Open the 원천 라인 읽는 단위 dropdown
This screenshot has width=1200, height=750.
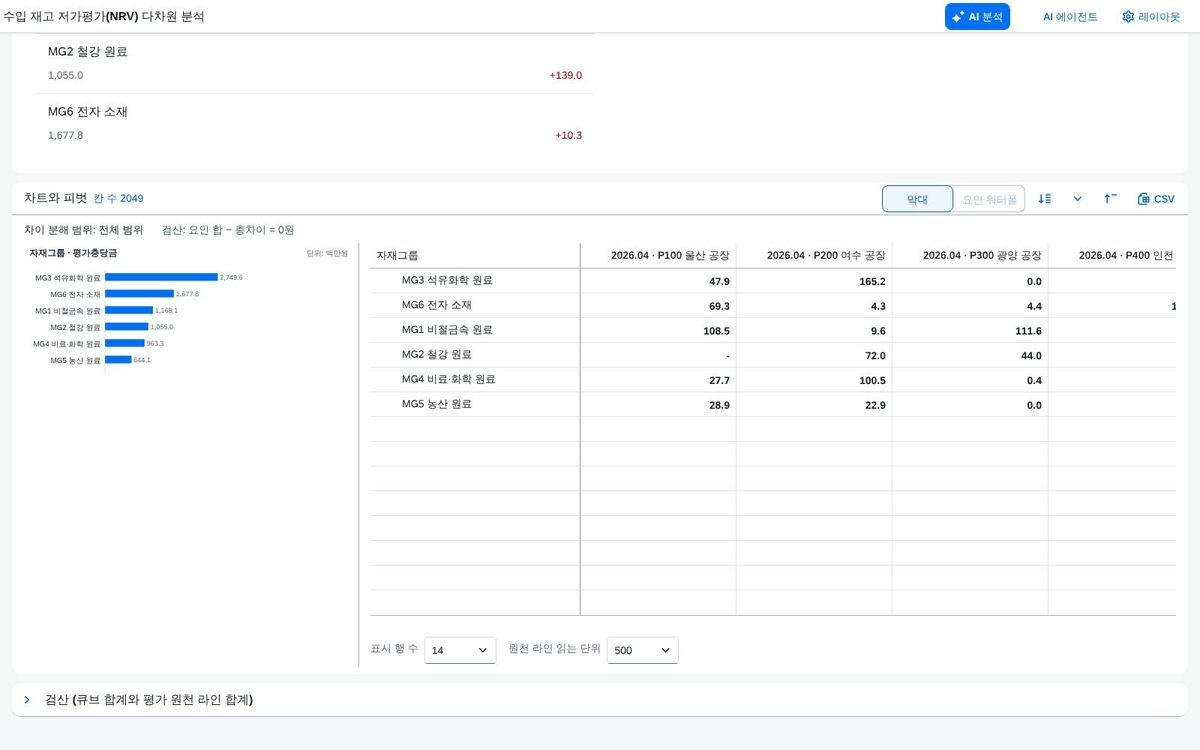[x=642, y=650]
